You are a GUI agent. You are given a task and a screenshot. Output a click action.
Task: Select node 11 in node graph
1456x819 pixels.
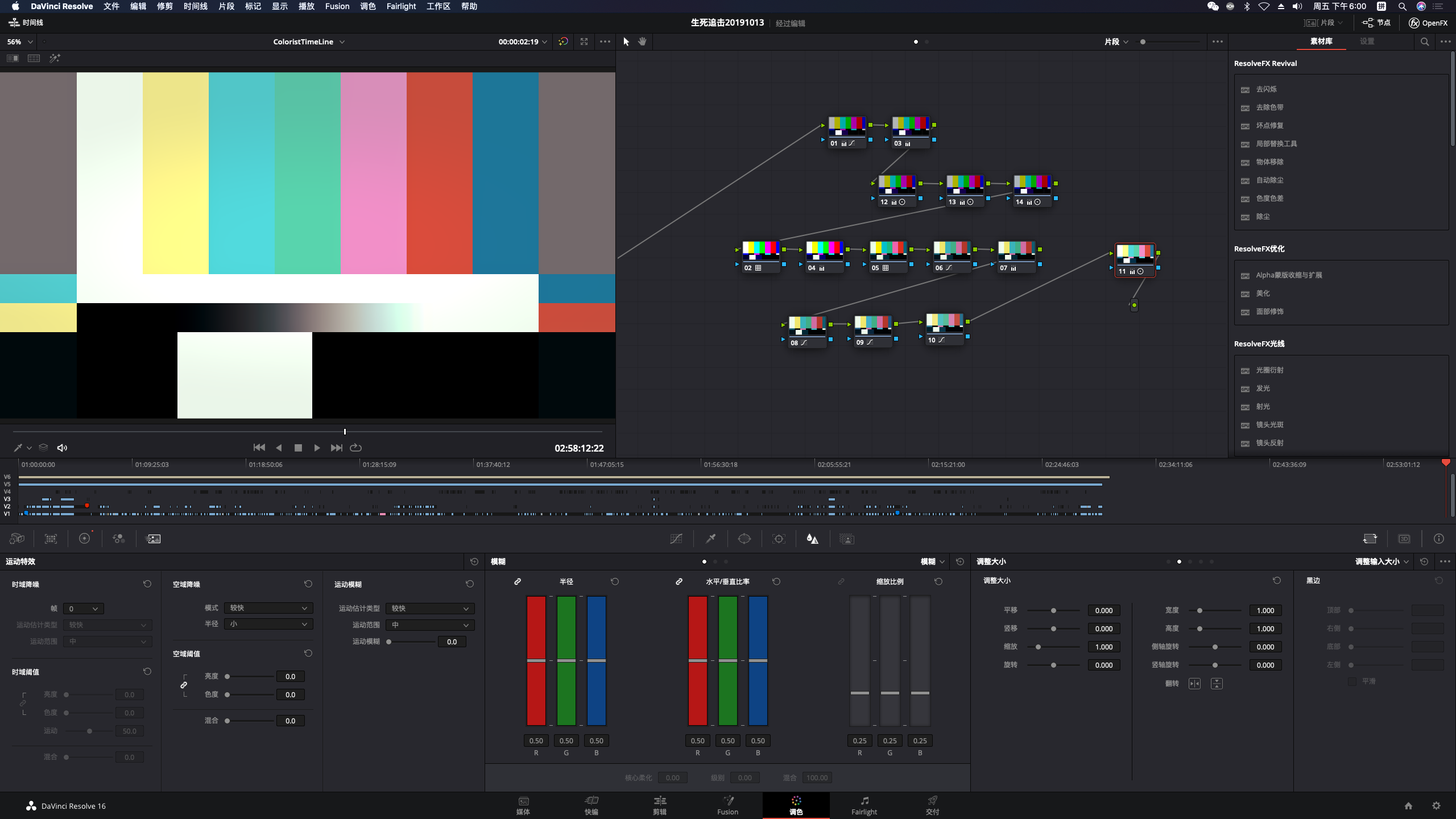1135,259
